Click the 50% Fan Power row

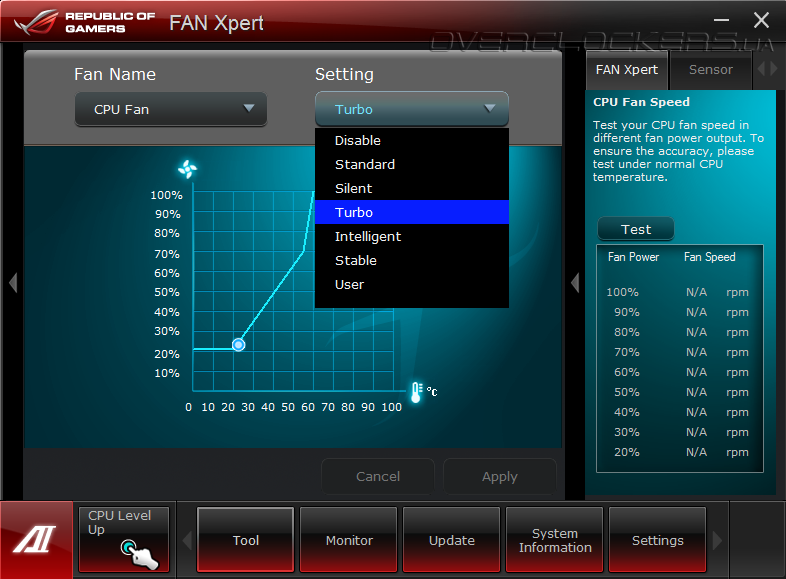point(679,392)
